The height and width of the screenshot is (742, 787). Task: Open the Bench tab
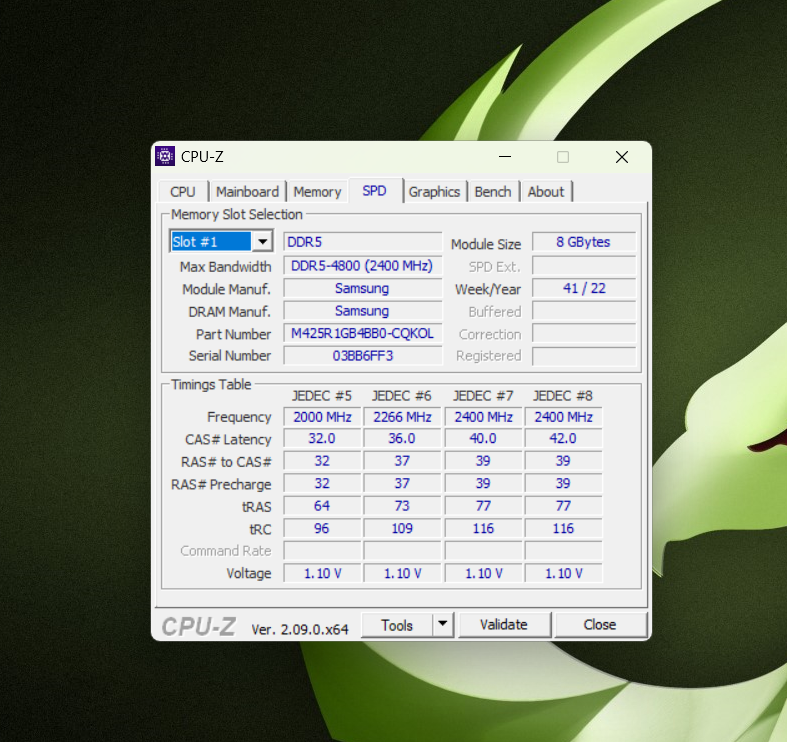pos(493,192)
